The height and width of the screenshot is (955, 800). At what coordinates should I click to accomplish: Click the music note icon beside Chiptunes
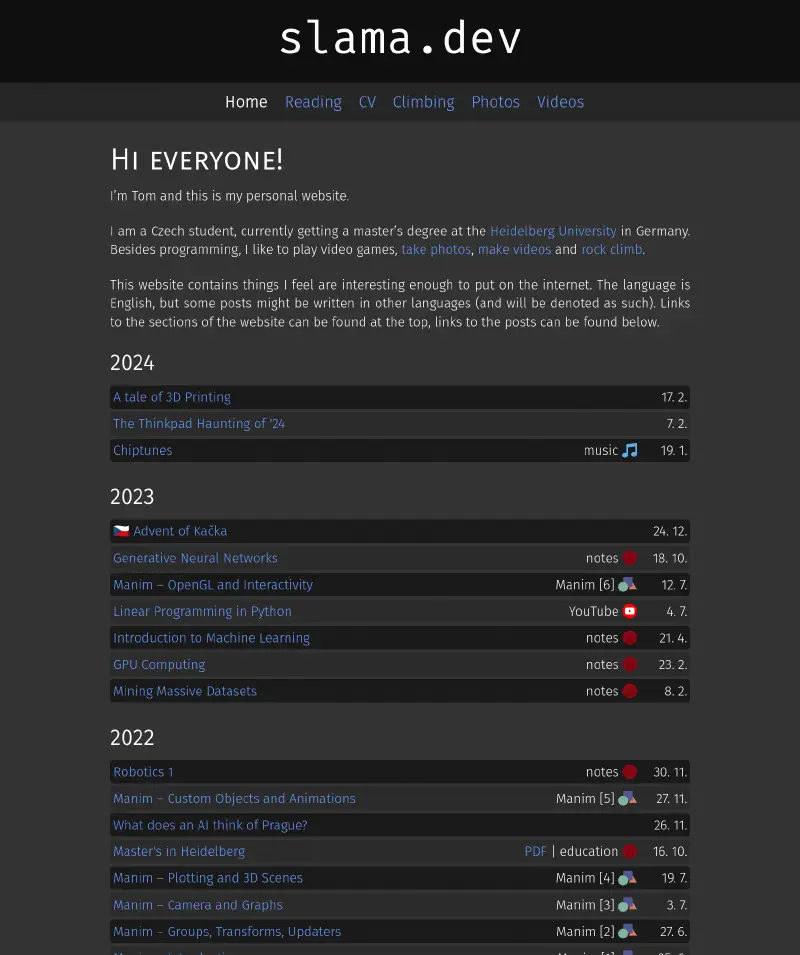coord(629,450)
